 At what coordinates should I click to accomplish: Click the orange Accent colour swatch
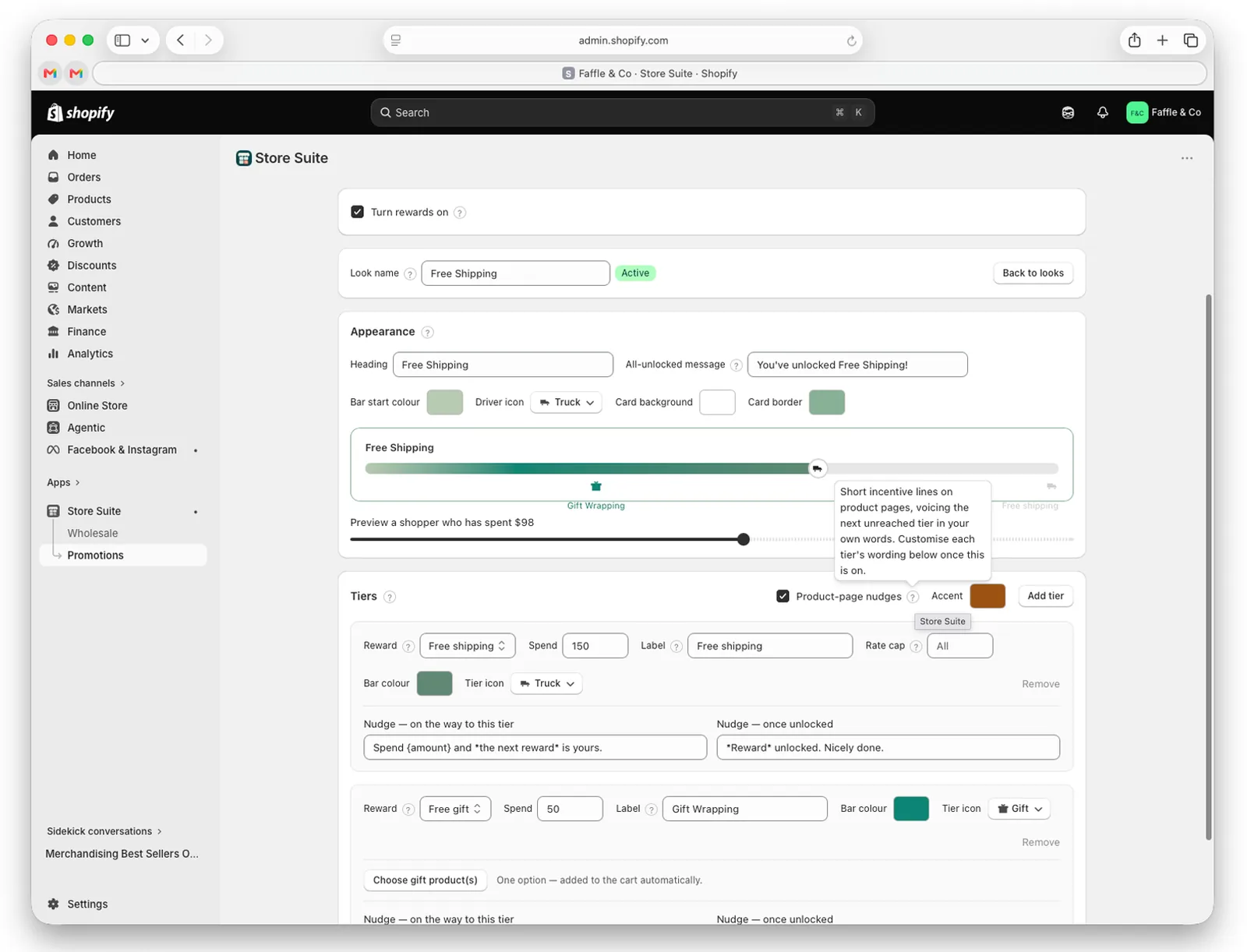tap(987, 596)
